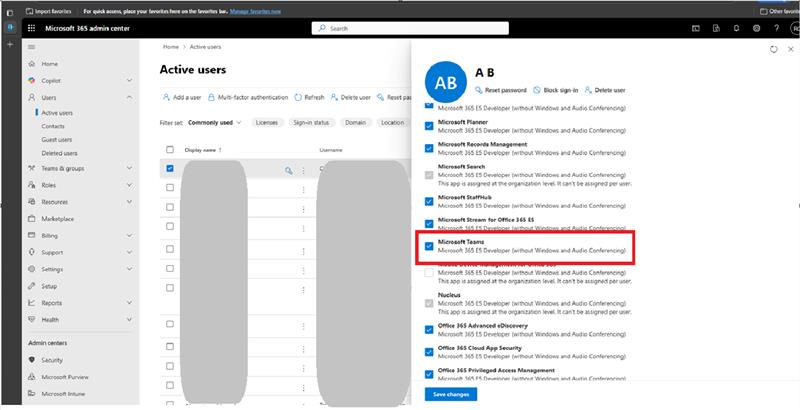800x410 pixels.
Task: Open Setup in the left navigation
Action: click(49, 286)
